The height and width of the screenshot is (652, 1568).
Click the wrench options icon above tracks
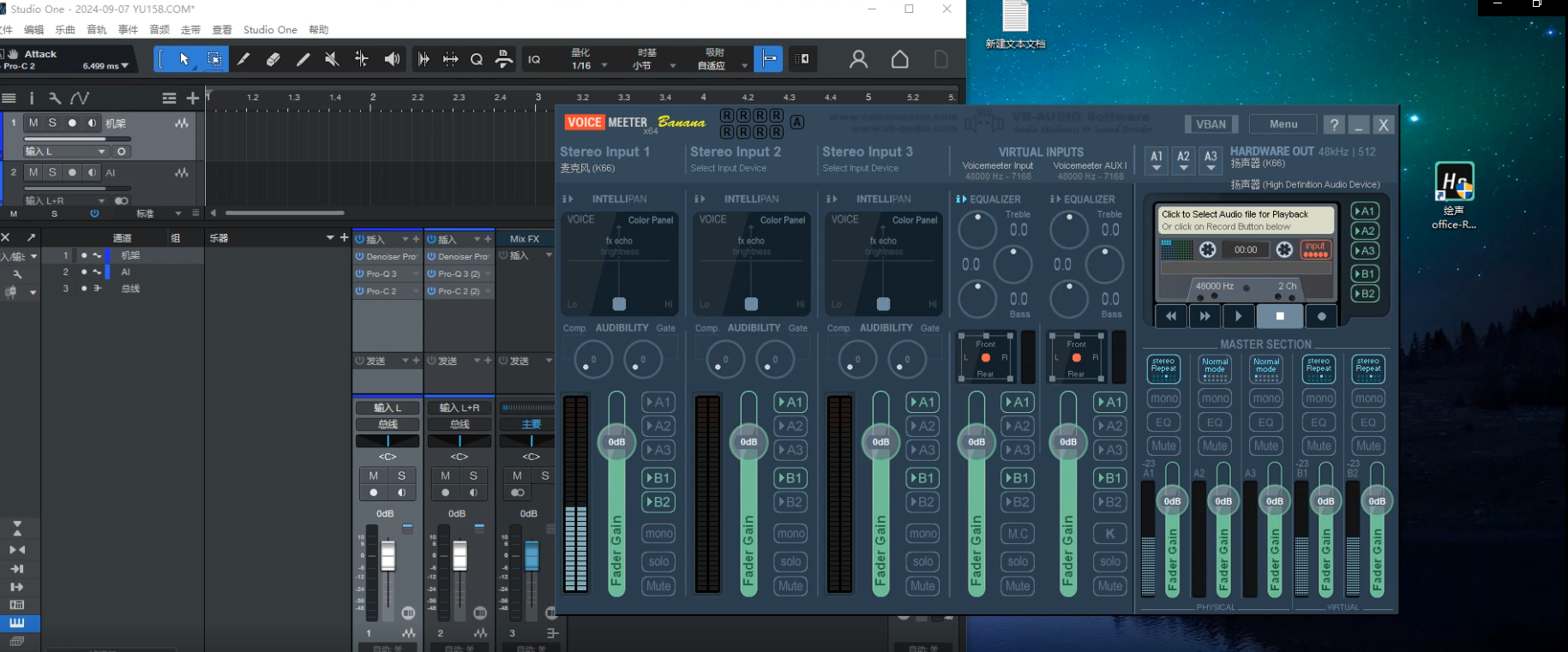click(55, 99)
